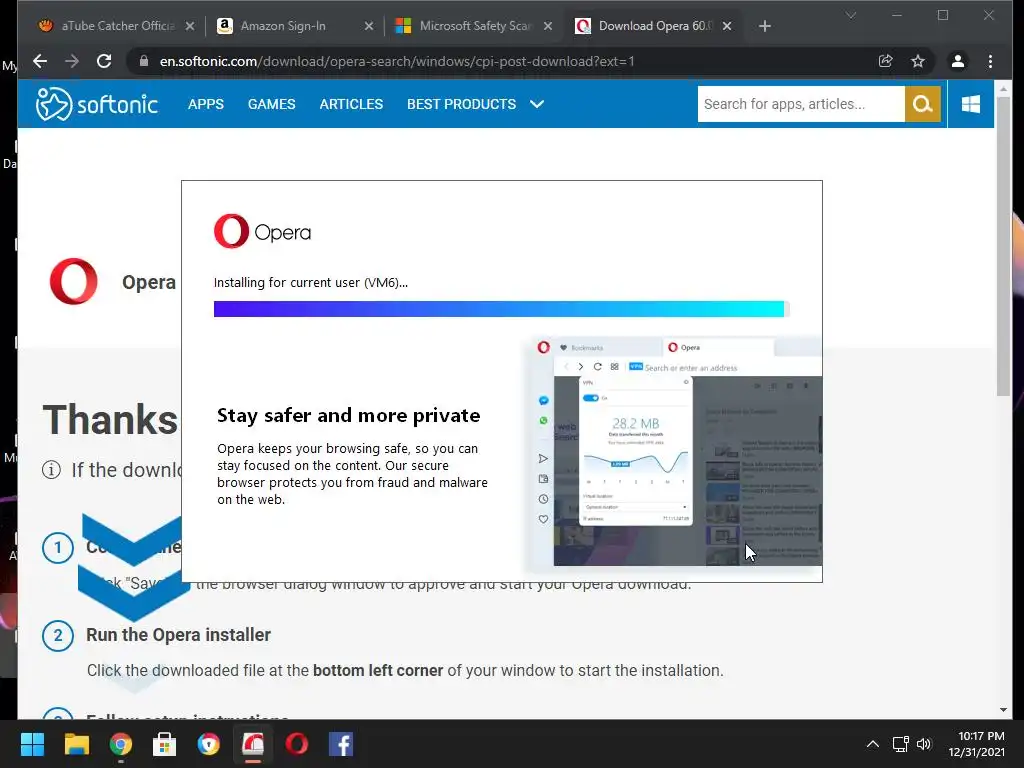Select the Download Opera tab
Image resolution: width=1024 pixels, height=768 pixels.
653,26
